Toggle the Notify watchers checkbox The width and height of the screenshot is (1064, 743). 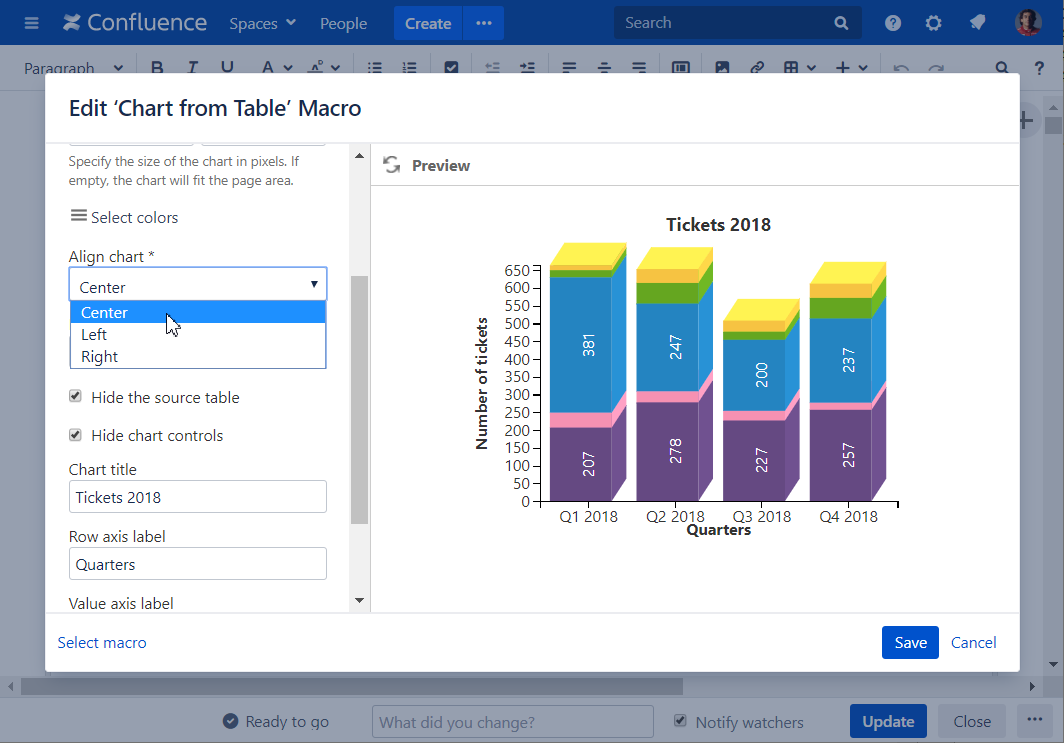[x=681, y=721]
